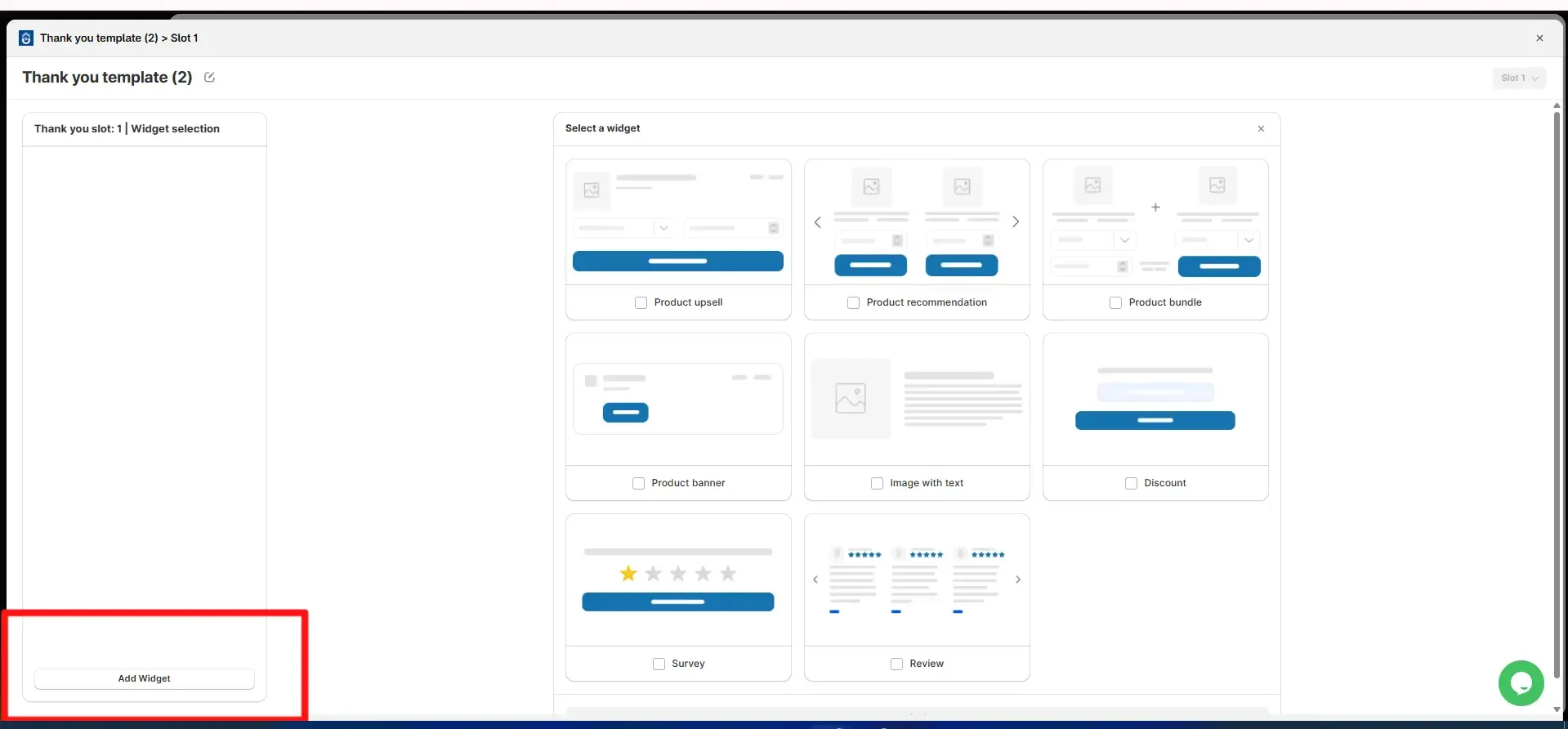Select the Discount preview thumbnail
Viewport: 1568px width, 729px height.
pos(1155,400)
